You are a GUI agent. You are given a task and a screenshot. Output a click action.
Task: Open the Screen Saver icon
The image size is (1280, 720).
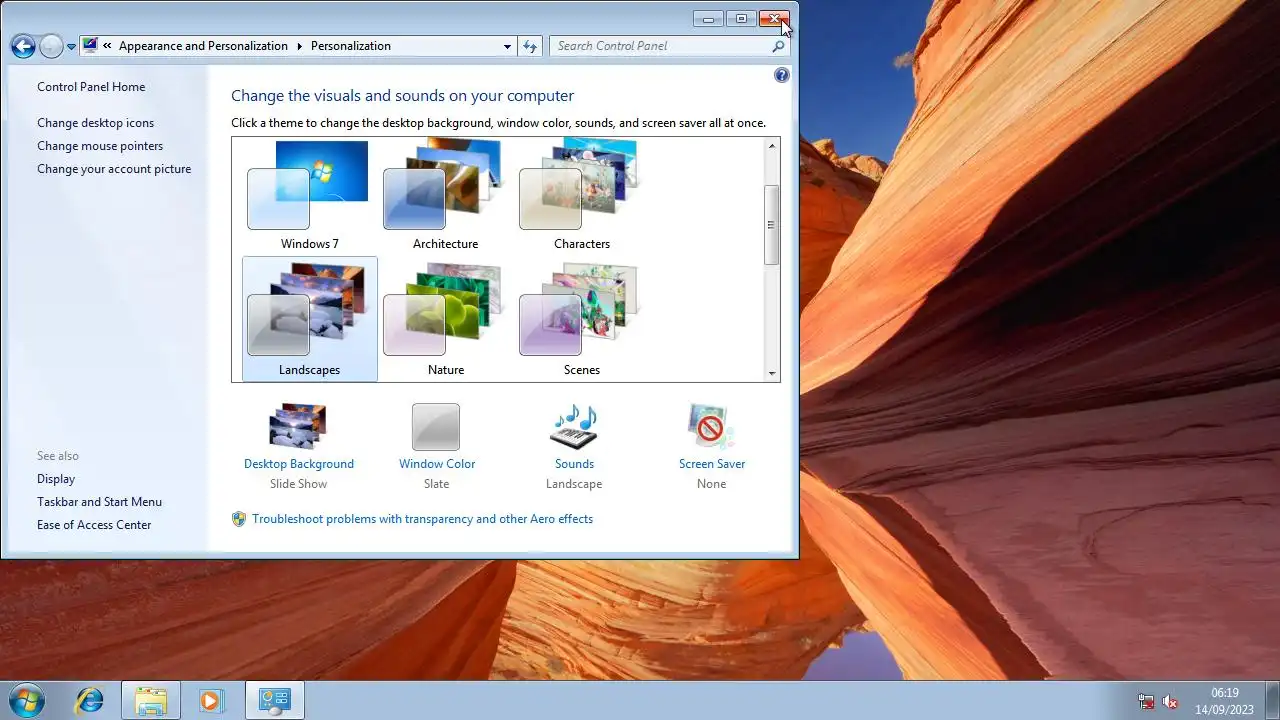click(711, 427)
